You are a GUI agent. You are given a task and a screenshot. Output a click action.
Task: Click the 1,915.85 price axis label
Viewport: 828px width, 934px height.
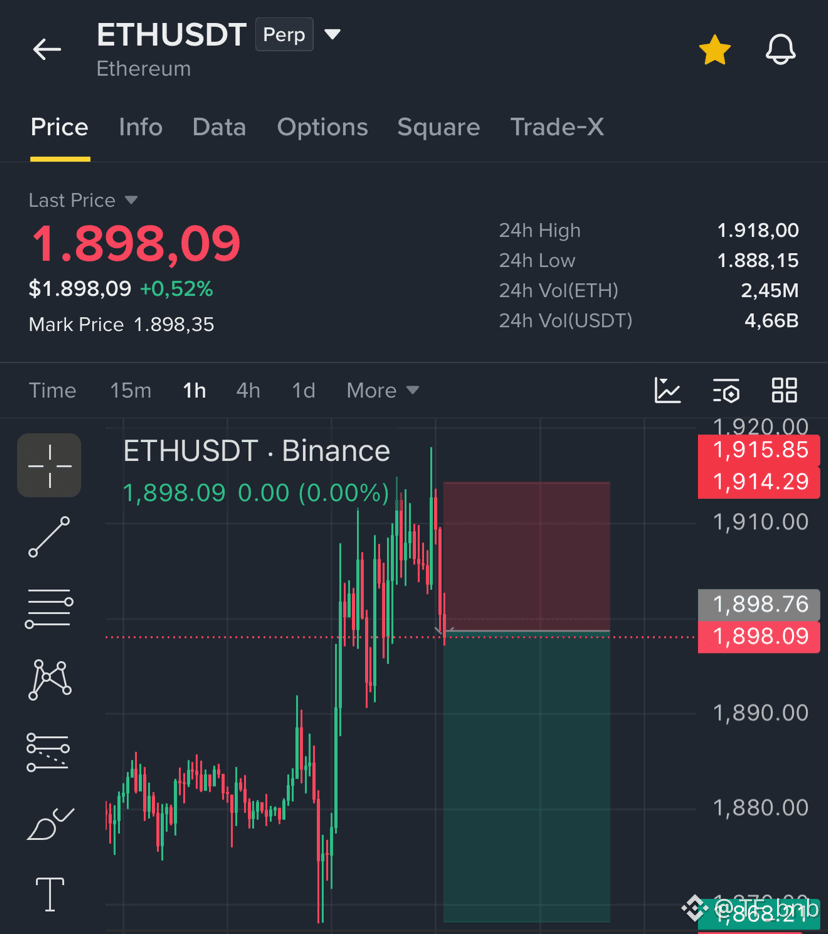click(759, 450)
